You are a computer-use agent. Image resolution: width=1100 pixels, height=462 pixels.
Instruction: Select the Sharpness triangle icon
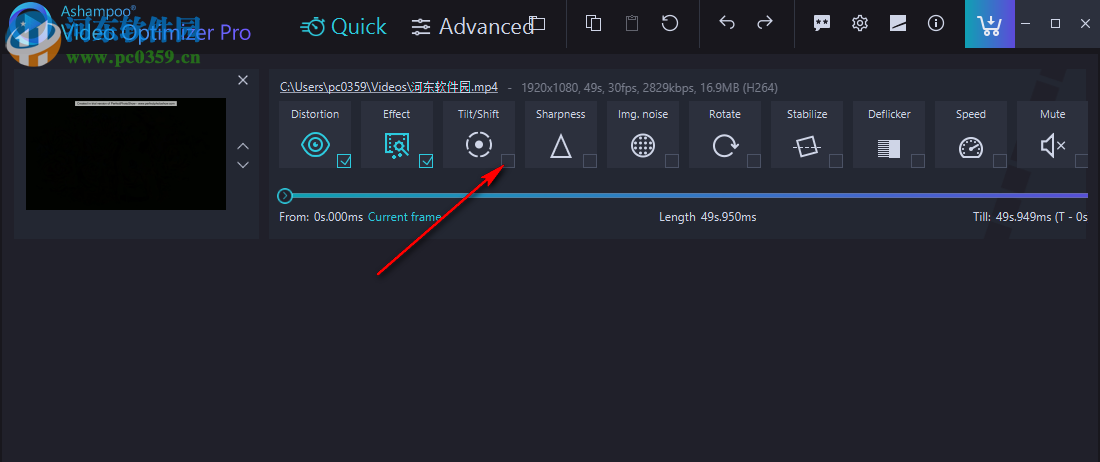[x=561, y=146]
